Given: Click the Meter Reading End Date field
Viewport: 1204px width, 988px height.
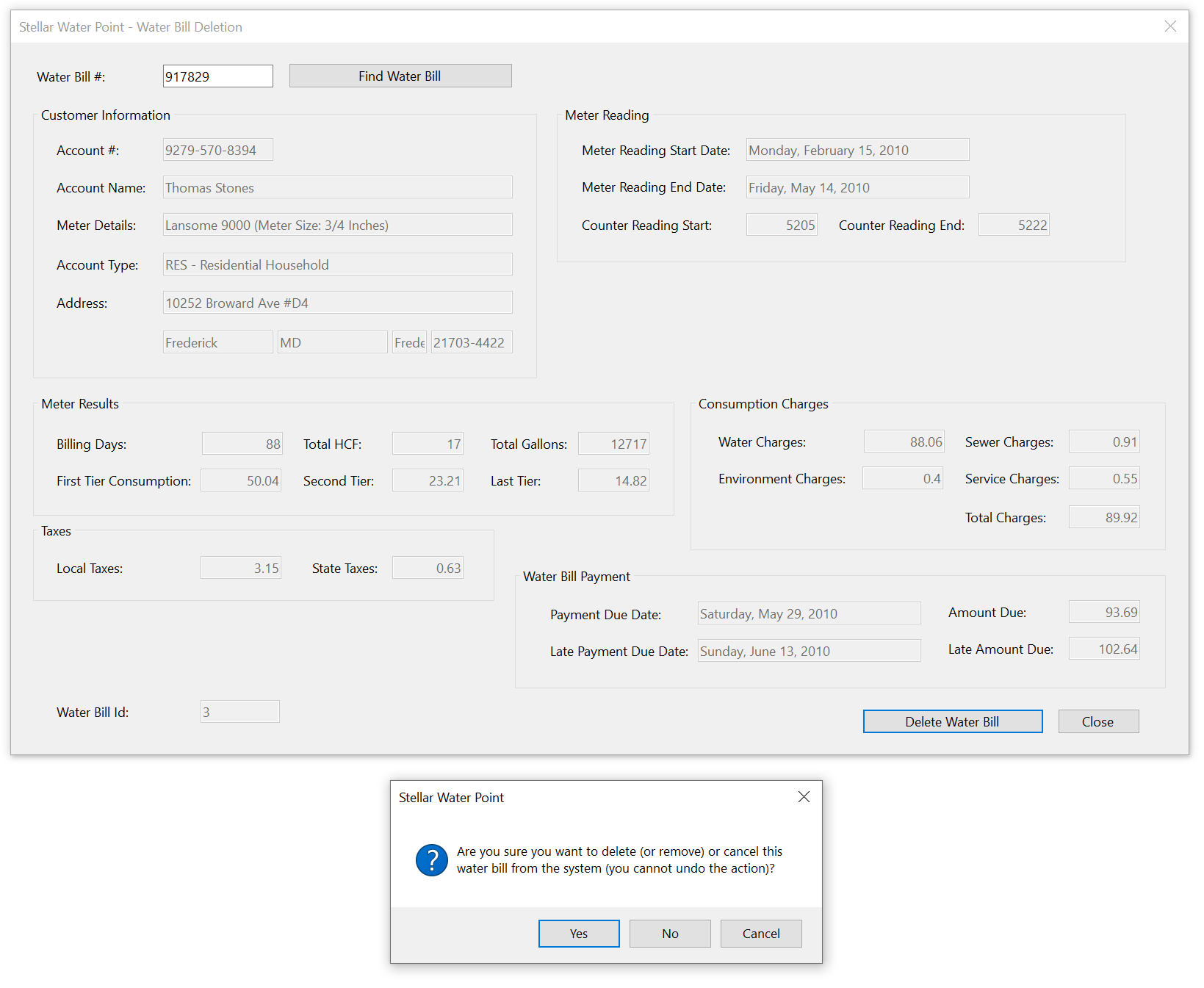Looking at the screenshot, I should 857,187.
